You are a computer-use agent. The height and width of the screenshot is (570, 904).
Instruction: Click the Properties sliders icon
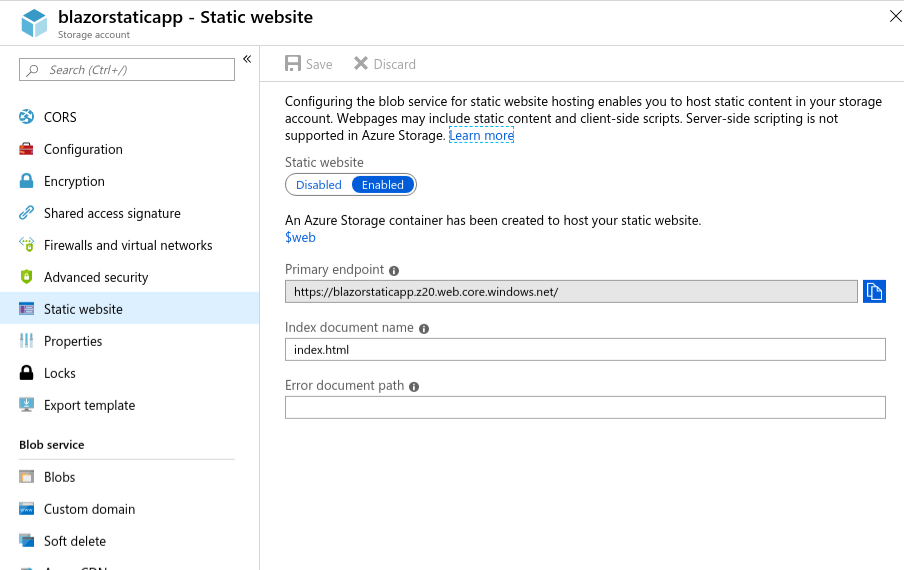(26, 341)
